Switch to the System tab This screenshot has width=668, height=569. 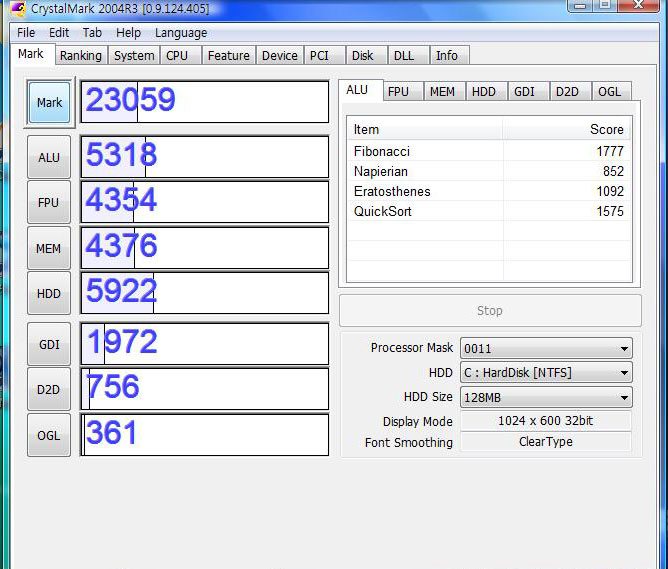point(134,56)
